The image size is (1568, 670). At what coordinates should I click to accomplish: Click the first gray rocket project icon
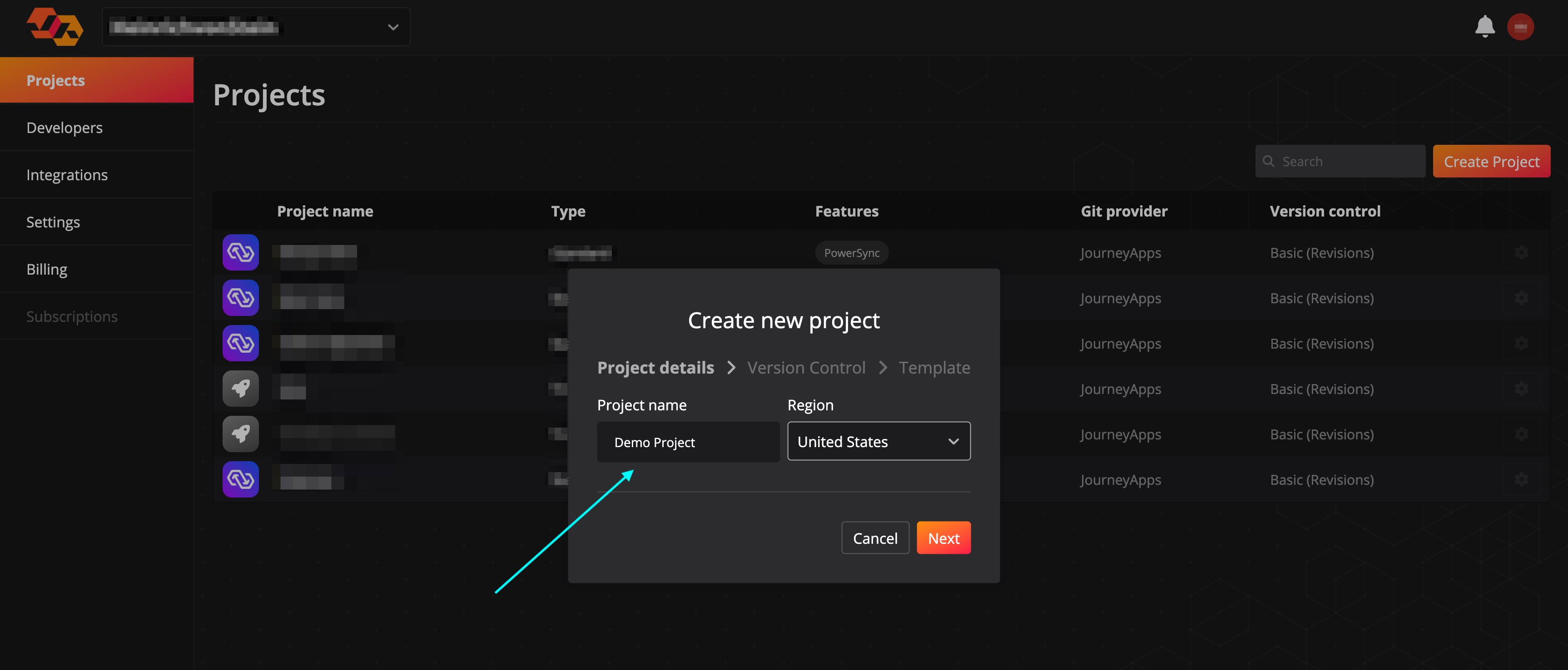coord(240,389)
